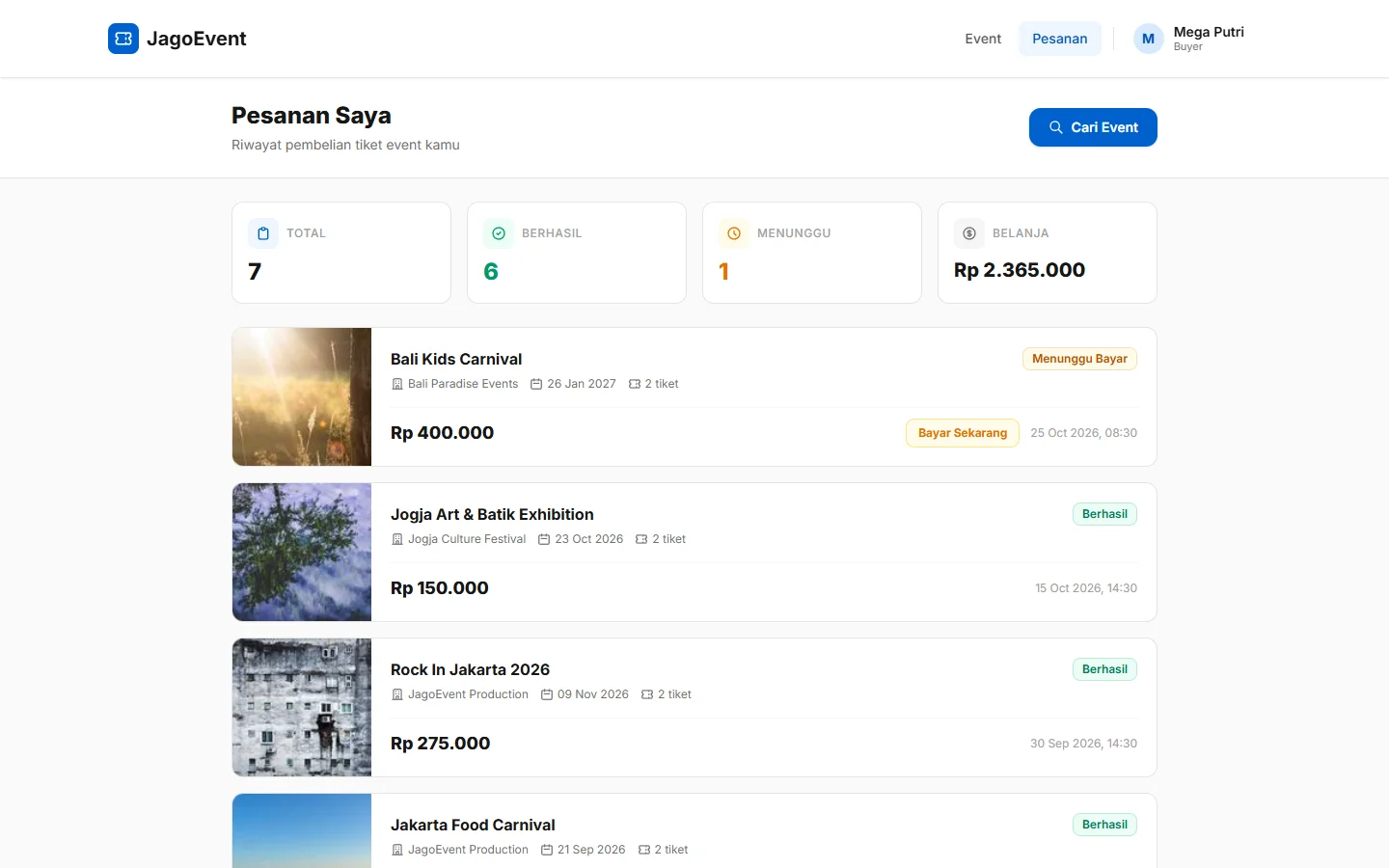The height and width of the screenshot is (868, 1389).
Task: Click the magnifier icon in Cari Event button
Action: (1056, 127)
